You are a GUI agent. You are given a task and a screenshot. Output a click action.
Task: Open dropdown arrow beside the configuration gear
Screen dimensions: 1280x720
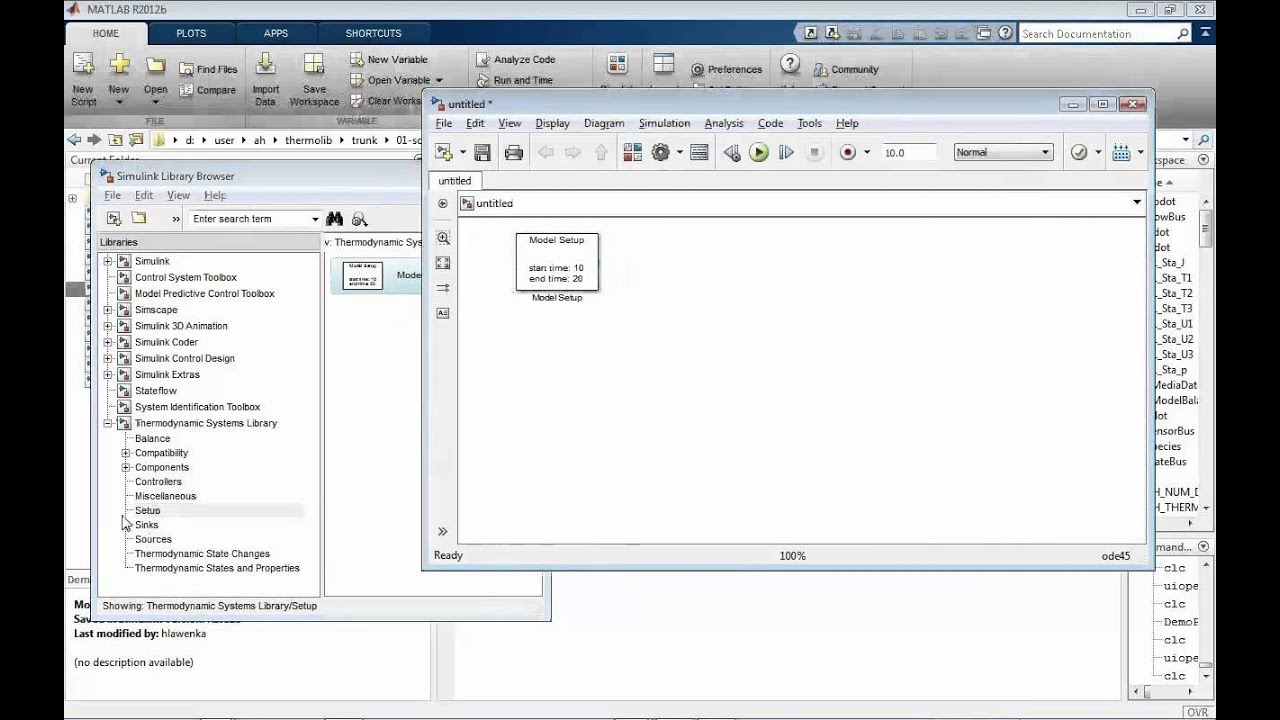pos(679,153)
